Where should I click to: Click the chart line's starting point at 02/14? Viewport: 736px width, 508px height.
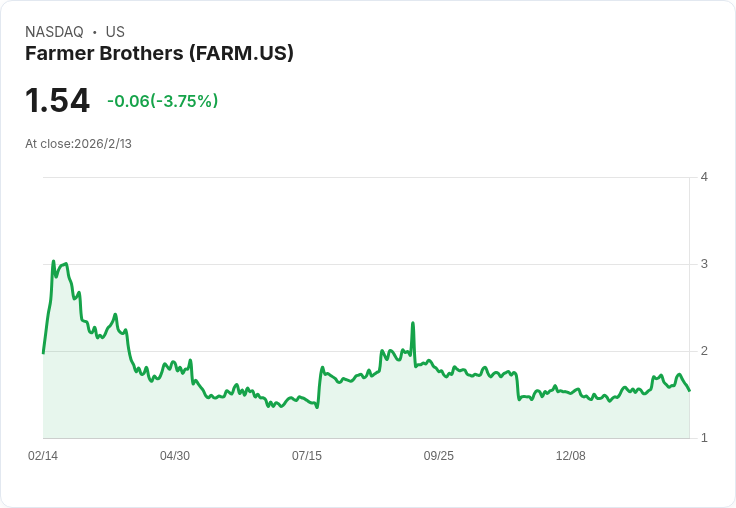tap(43, 353)
